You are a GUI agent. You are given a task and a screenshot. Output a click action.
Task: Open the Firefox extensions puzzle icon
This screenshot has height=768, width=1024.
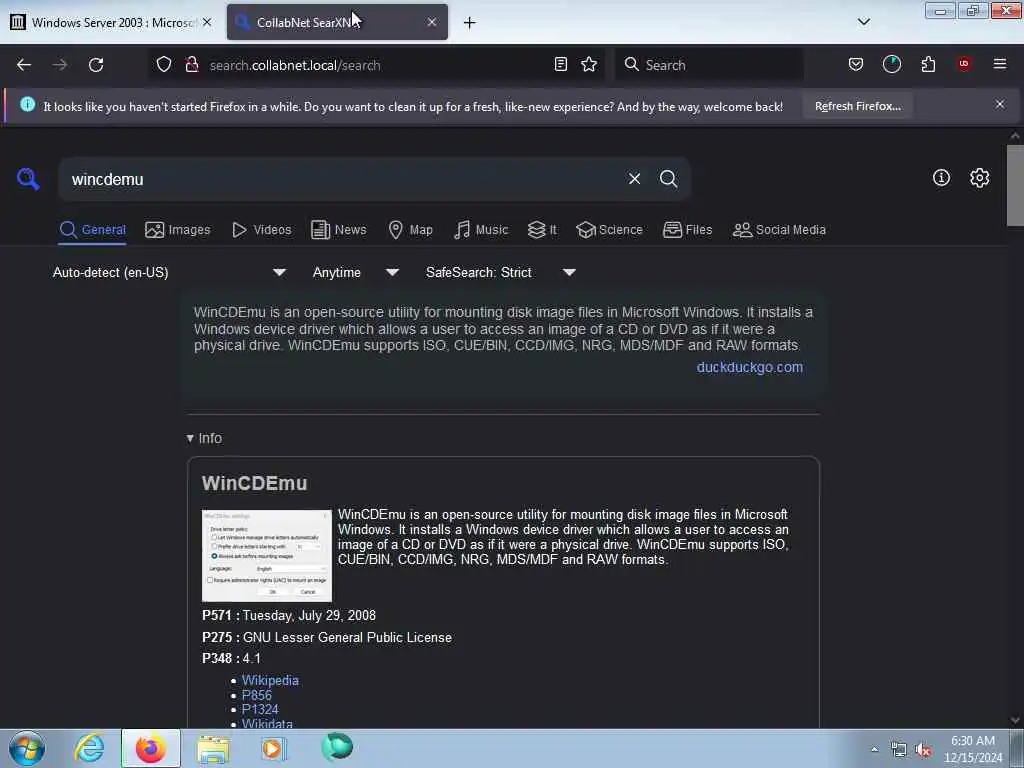[928, 65]
